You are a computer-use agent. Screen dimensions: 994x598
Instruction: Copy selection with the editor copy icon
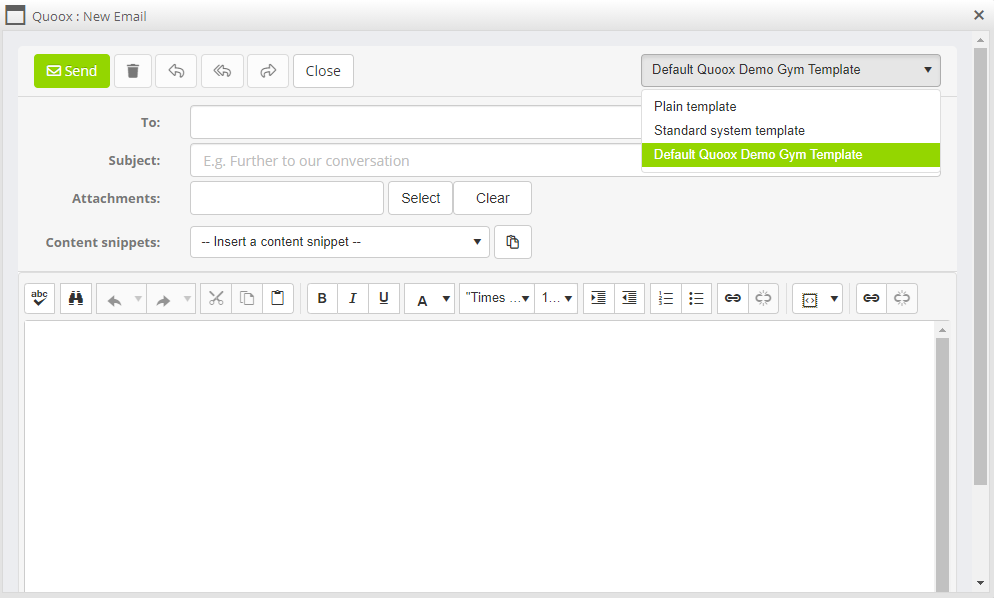point(247,298)
